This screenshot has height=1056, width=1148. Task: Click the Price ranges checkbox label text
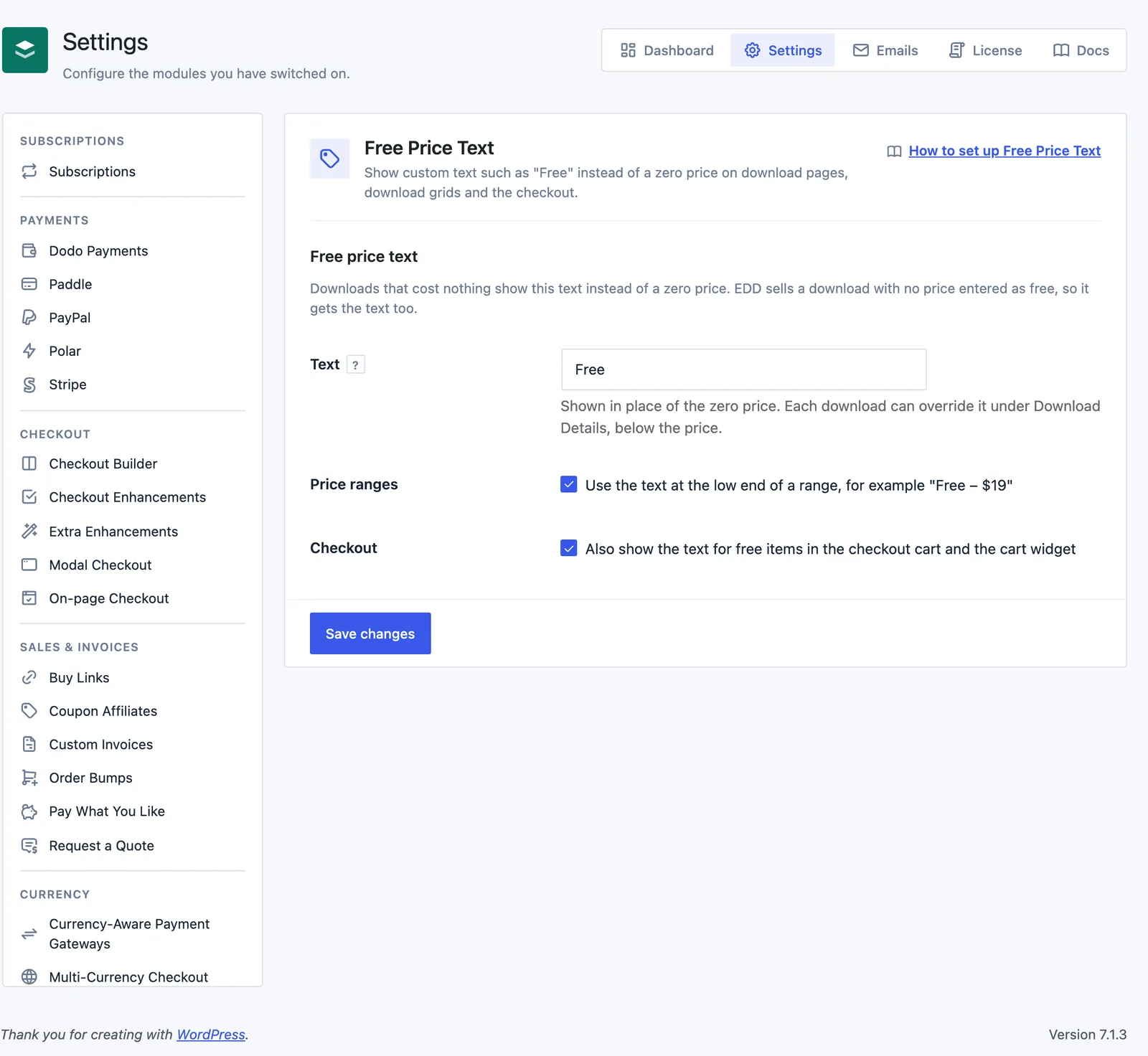coord(799,485)
